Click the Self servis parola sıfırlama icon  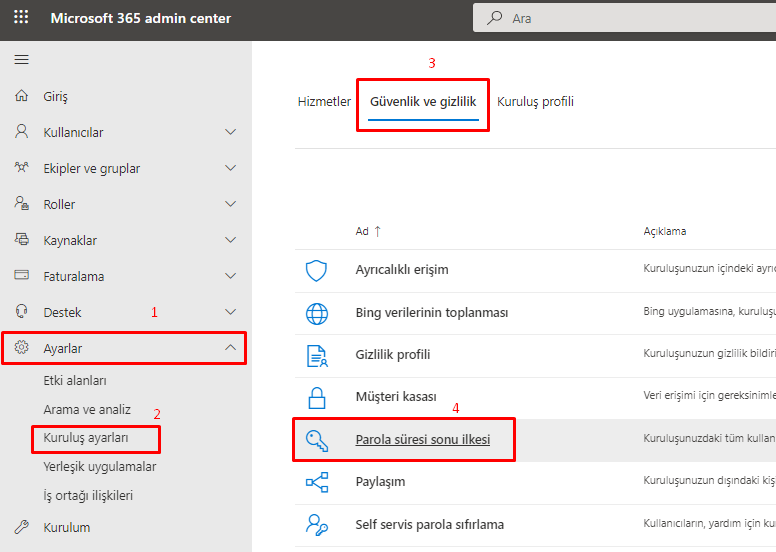tap(316, 524)
